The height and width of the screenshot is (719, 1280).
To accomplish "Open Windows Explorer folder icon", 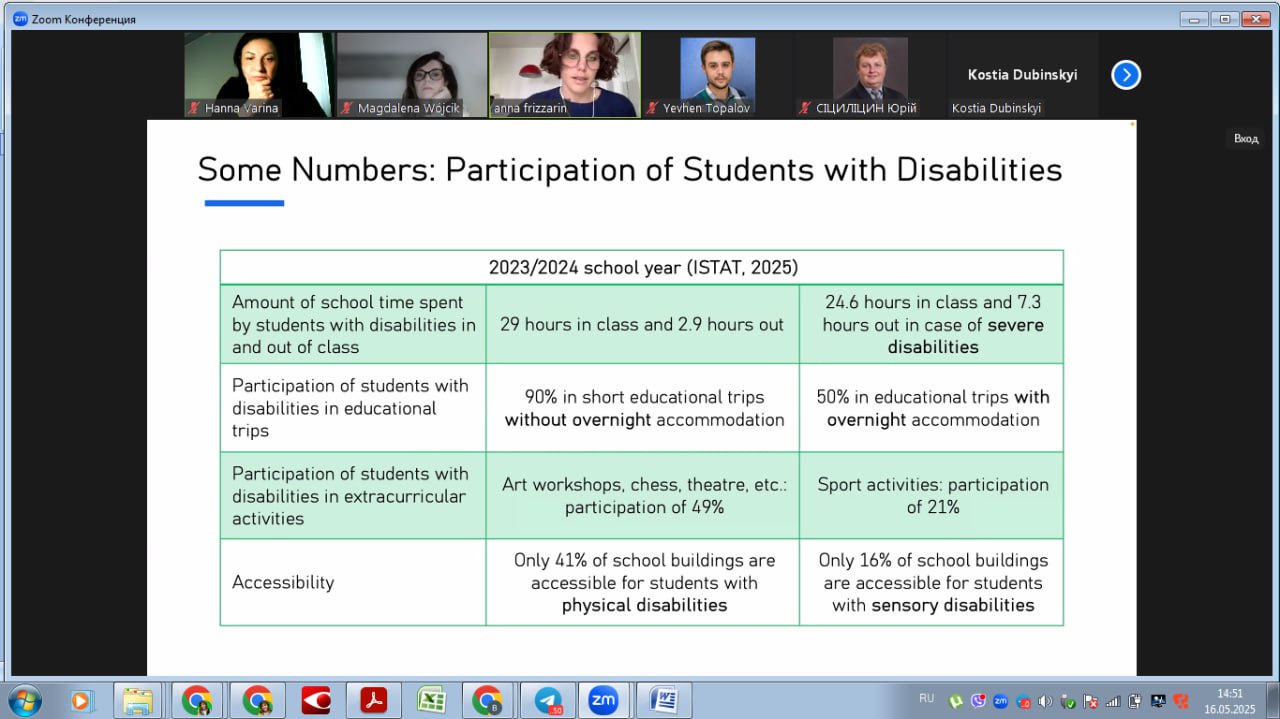I will 138,700.
